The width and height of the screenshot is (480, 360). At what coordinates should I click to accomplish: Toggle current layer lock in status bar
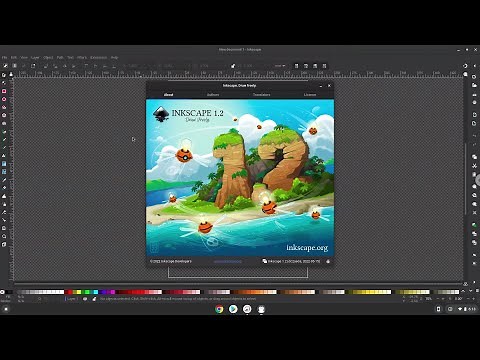[x=94, y=299]
